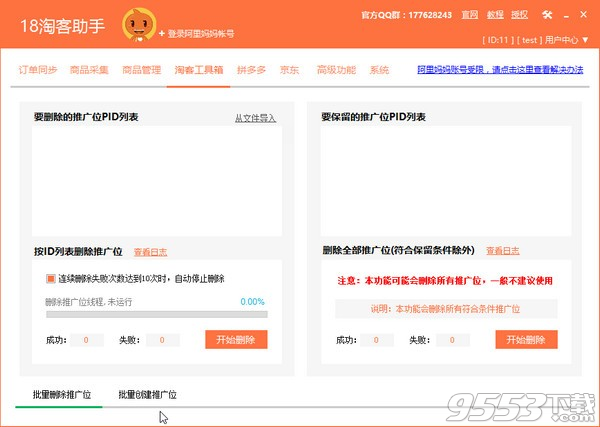This screenshot has width=600, height=427.
Task: Select the 淘客工具箱 tab
Action: click(199, 70)
